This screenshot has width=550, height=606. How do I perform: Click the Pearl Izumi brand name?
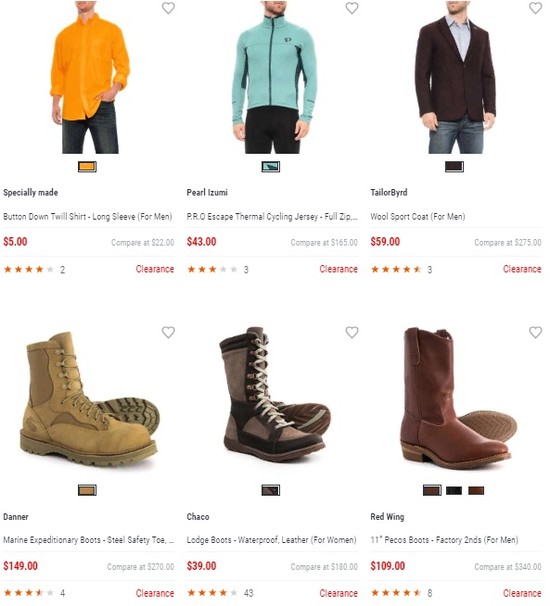[207, 192]
